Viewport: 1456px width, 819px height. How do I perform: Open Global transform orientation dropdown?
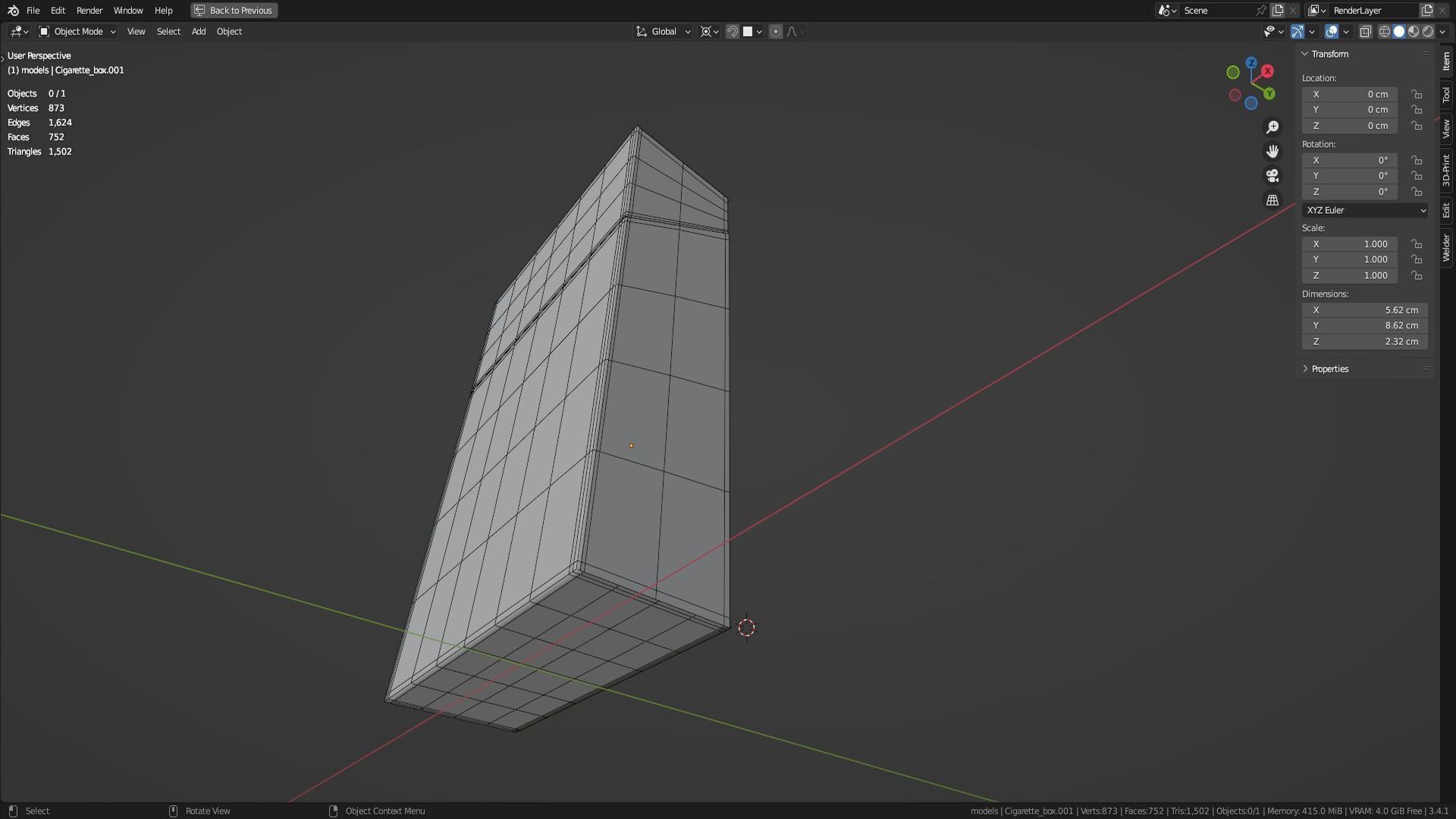pyautogui.click(x=664, y=31)
